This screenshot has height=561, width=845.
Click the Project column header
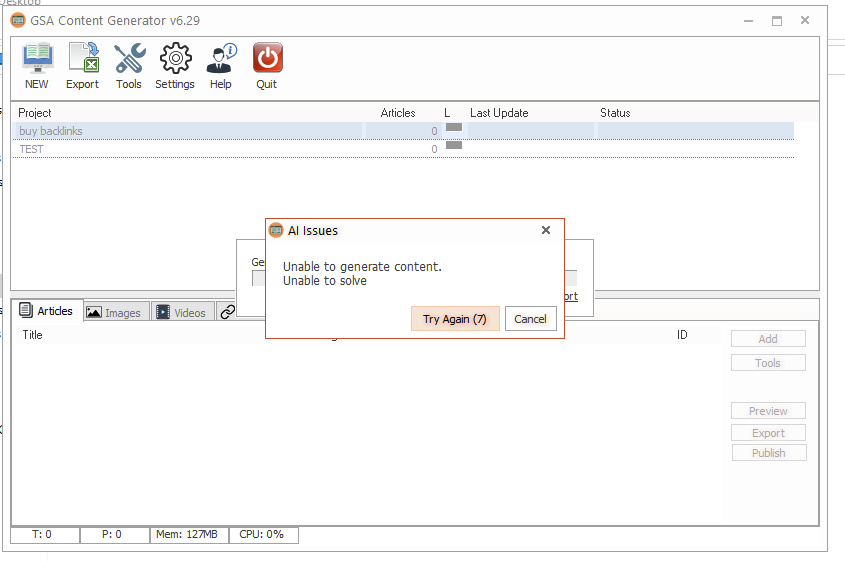coord(35,113)
